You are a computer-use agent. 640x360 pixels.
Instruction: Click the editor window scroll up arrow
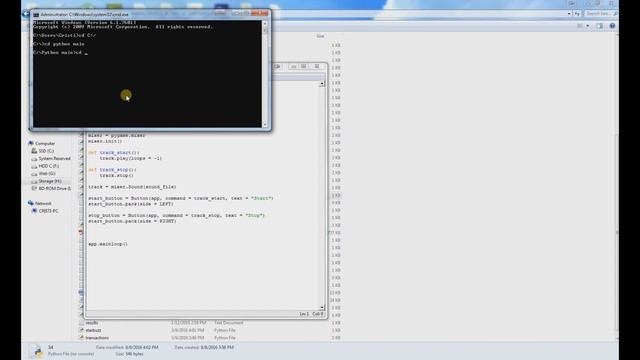322,84
